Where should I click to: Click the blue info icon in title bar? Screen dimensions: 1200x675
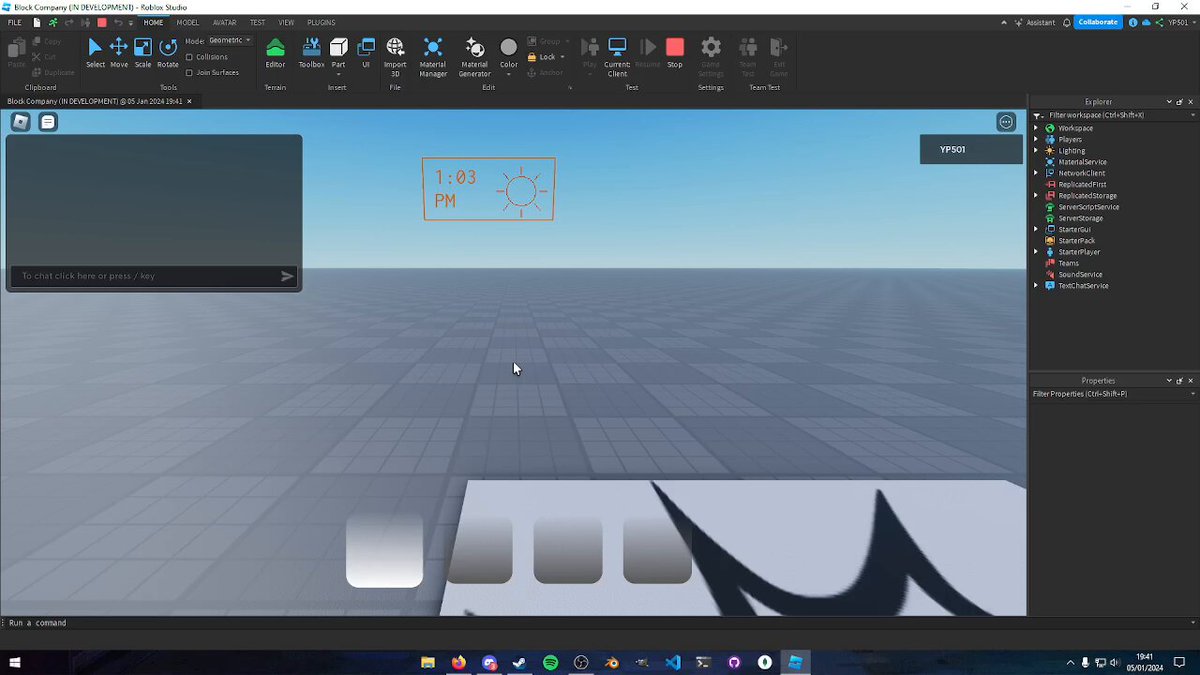pyautogui.click(x=1133, y=22)
